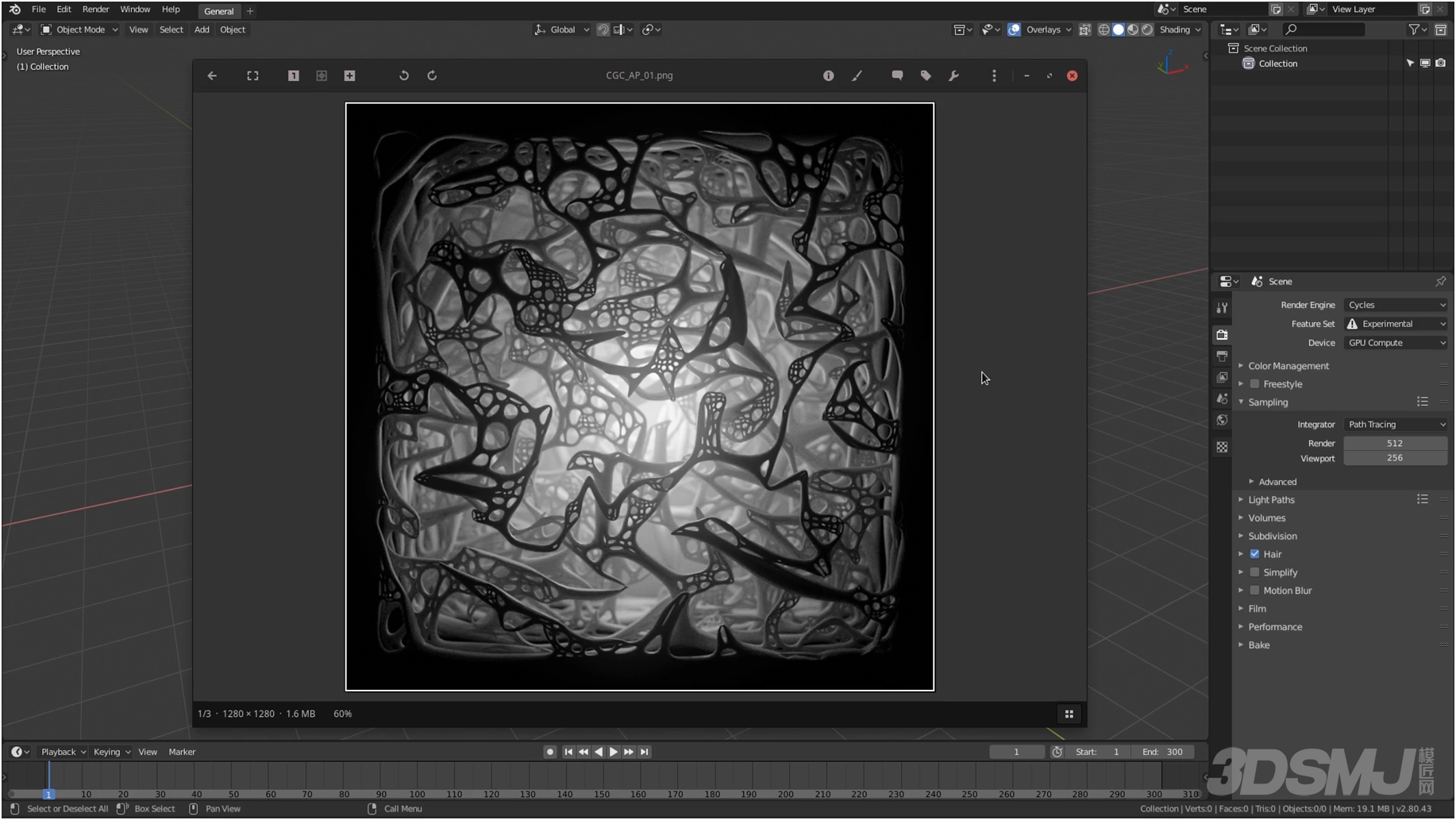Viewport: 1456px width, 820px height.
Task: Enable the Freestyle checkbox
Action: (x=1255, y=384)
